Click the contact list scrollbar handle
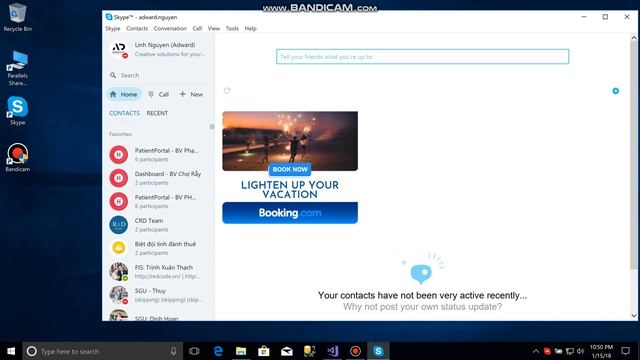The image size is (640, 360). (x=212, y=127)
